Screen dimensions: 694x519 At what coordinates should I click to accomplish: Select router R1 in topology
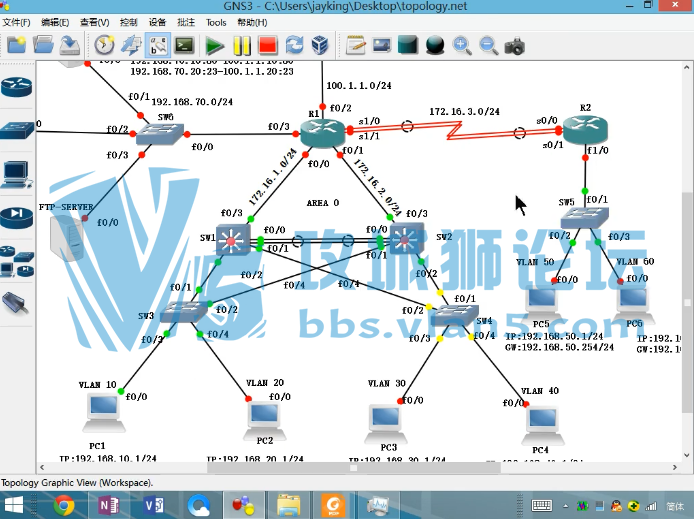coord(322,133)
